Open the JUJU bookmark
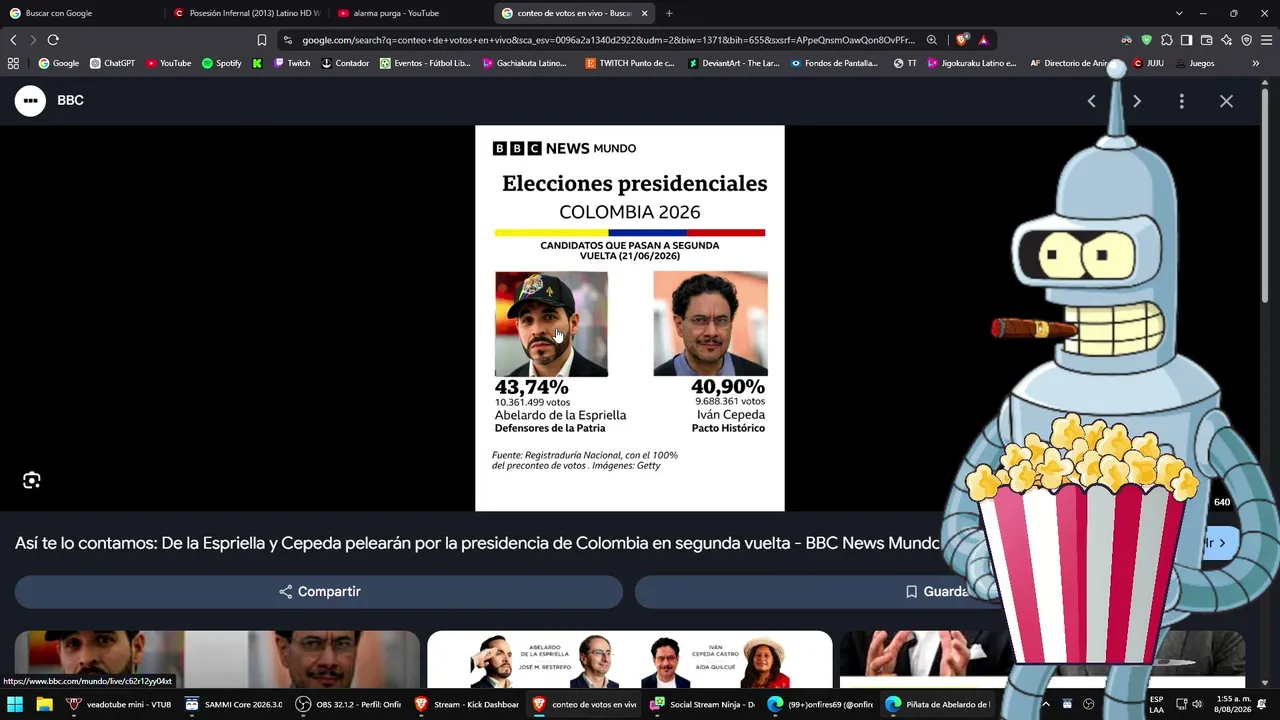The height and width of the screenshot is (720, 1280). [1148, 63]
